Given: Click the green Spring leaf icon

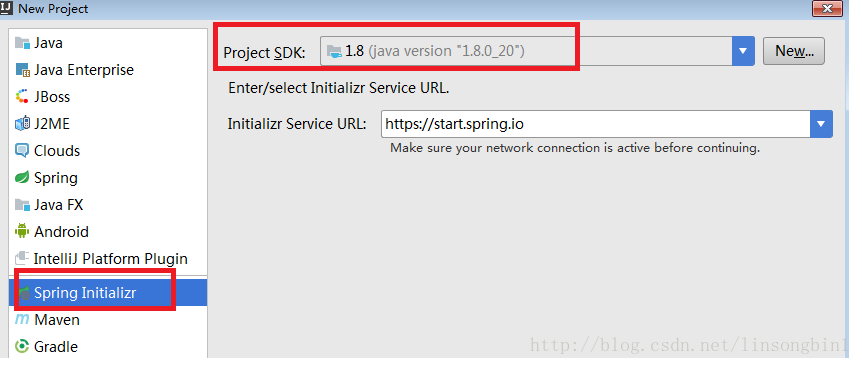Looking at the screenshot, I should [22, 178].
